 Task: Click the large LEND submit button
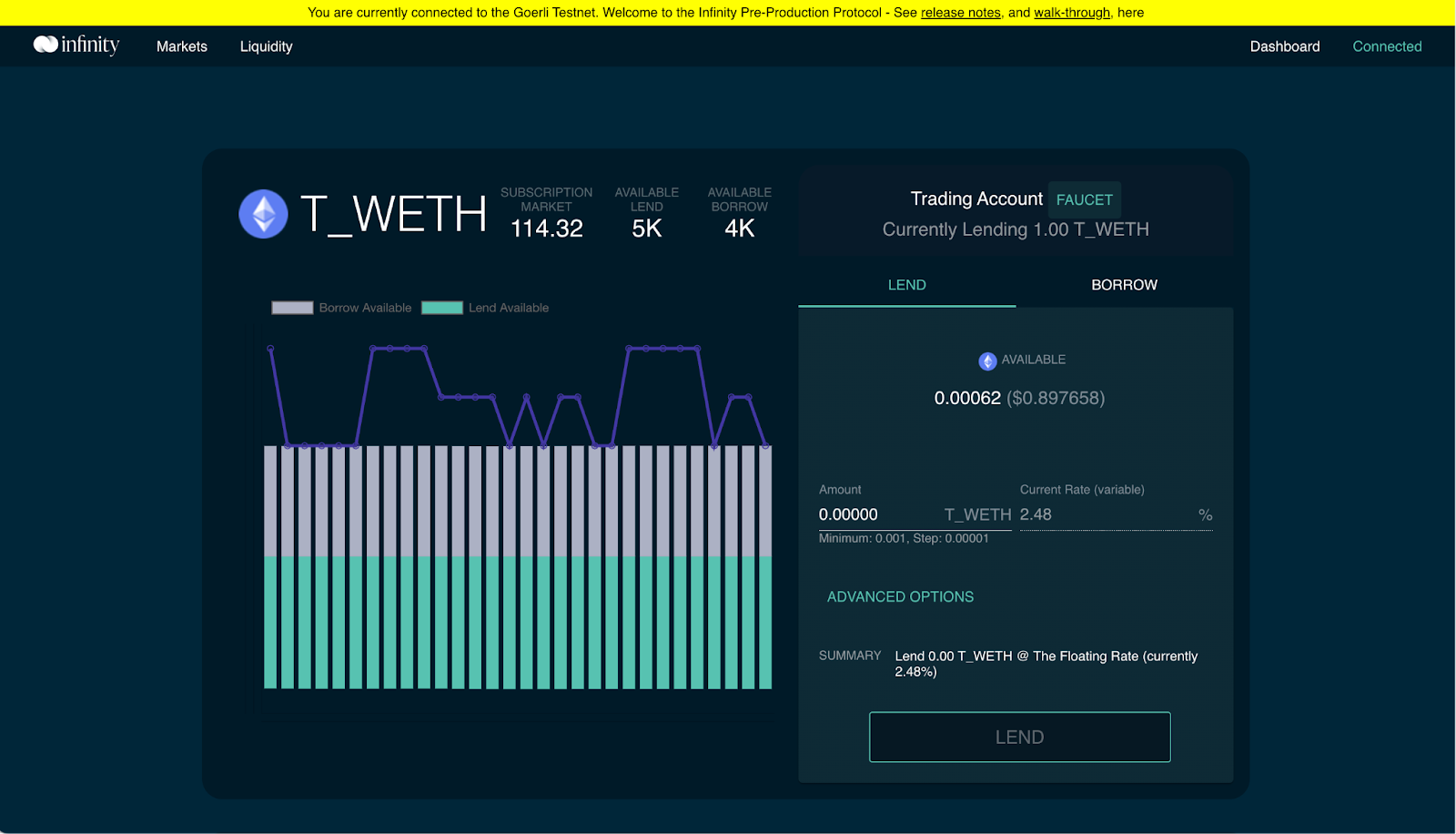point(1019,737)
